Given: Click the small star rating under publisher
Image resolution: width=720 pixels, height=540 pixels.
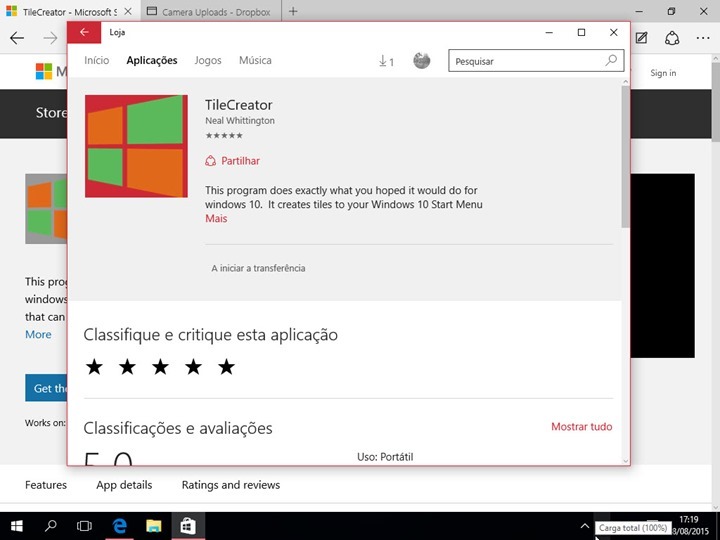Looking at the screenshot, I should coord(224,135).
